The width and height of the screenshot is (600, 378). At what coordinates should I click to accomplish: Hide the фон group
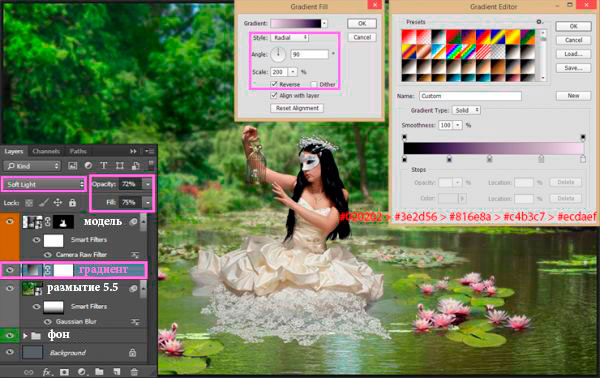[x=10, y=336]
